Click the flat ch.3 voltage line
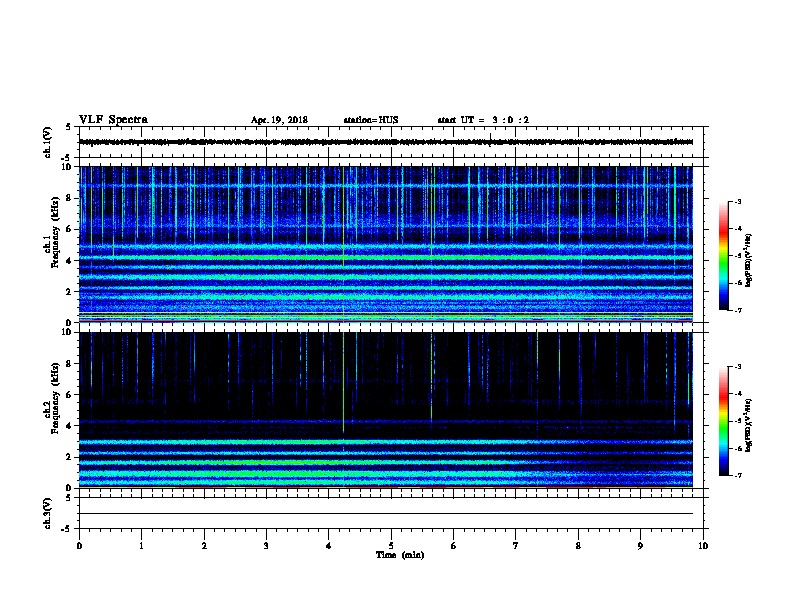 pos(386,514)
